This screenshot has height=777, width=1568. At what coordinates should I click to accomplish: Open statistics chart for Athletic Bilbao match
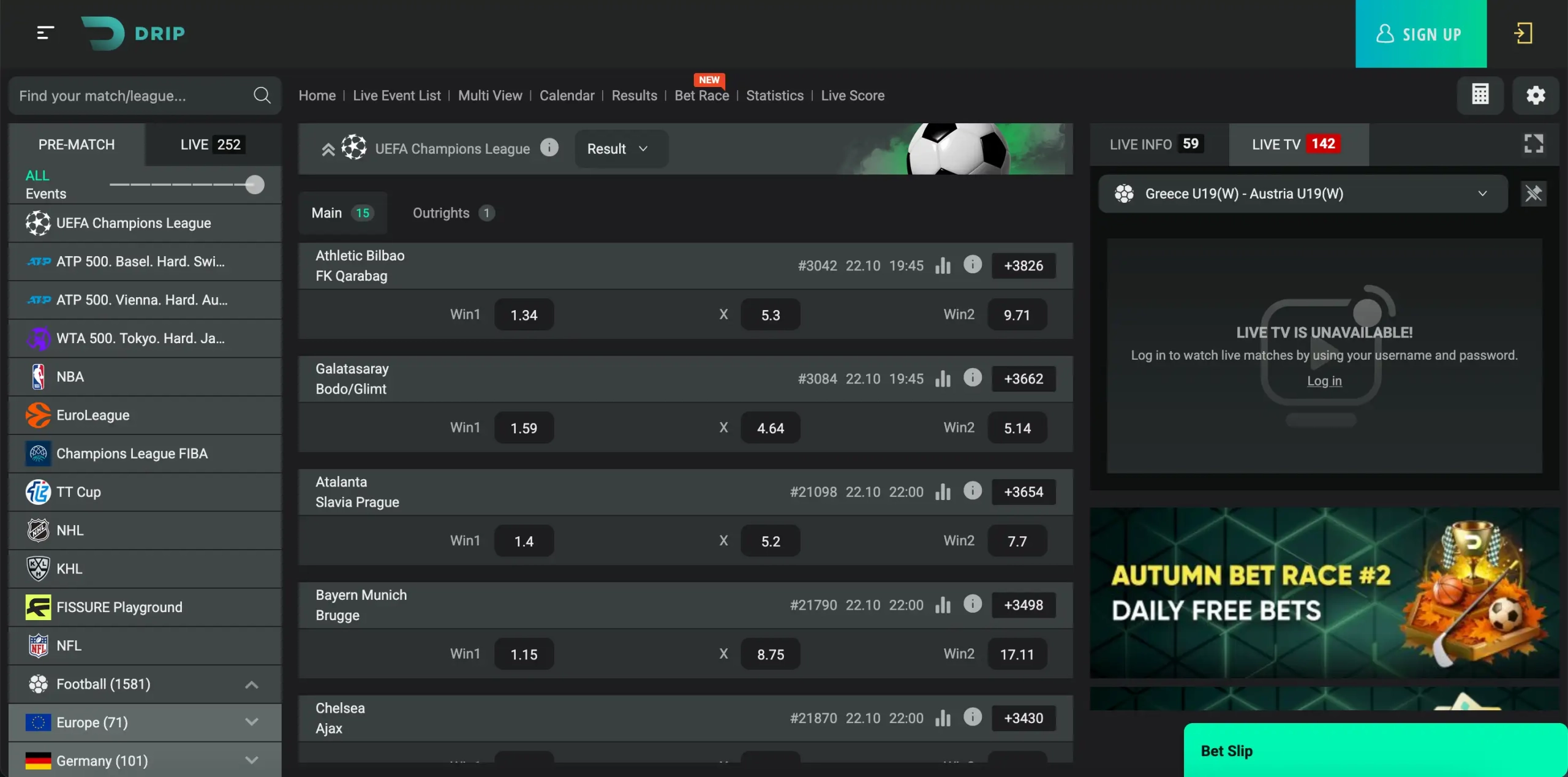pyautogui.click(x=943, y=265)
